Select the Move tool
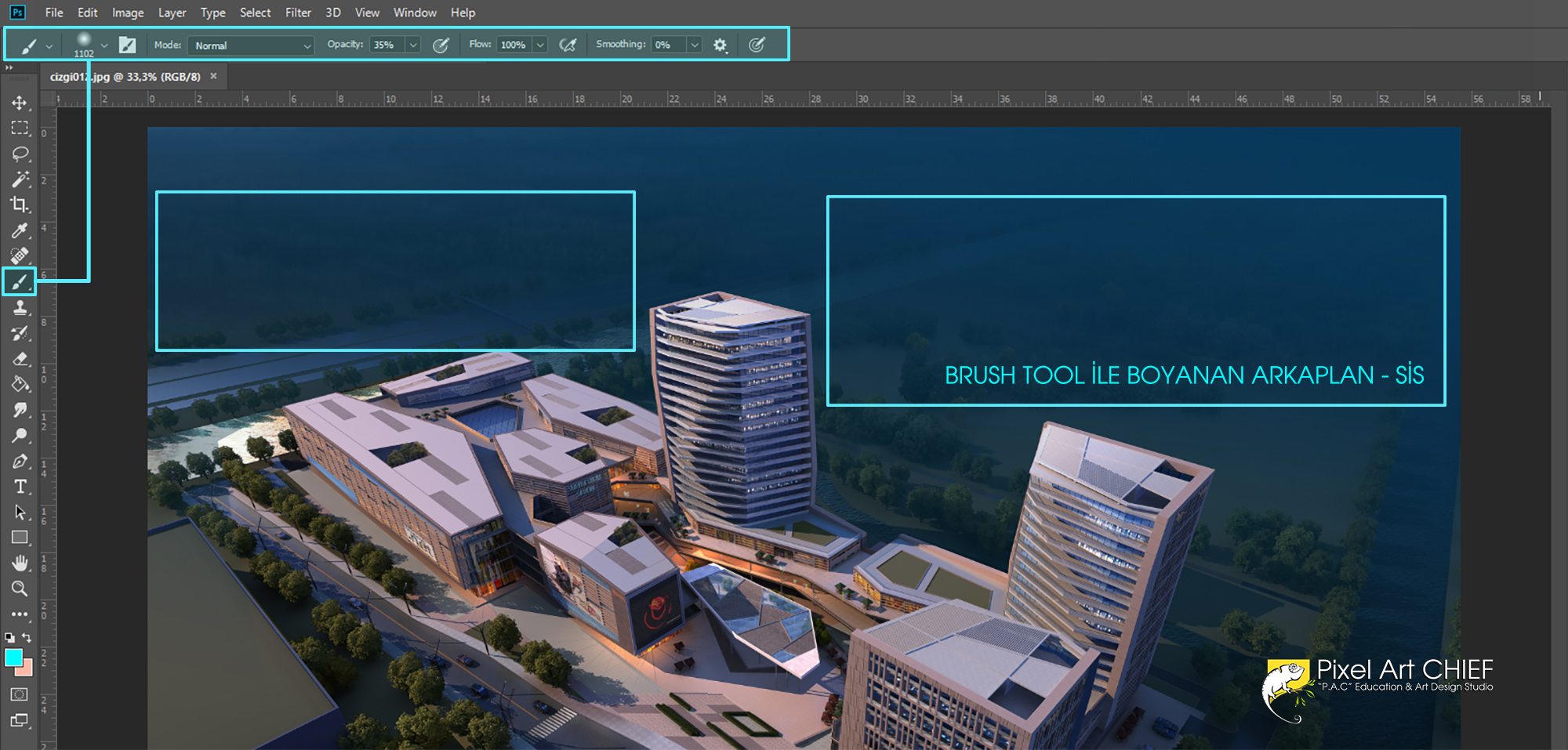The width and height of the screenshot is (1568, 750). [x=20, y=103]
